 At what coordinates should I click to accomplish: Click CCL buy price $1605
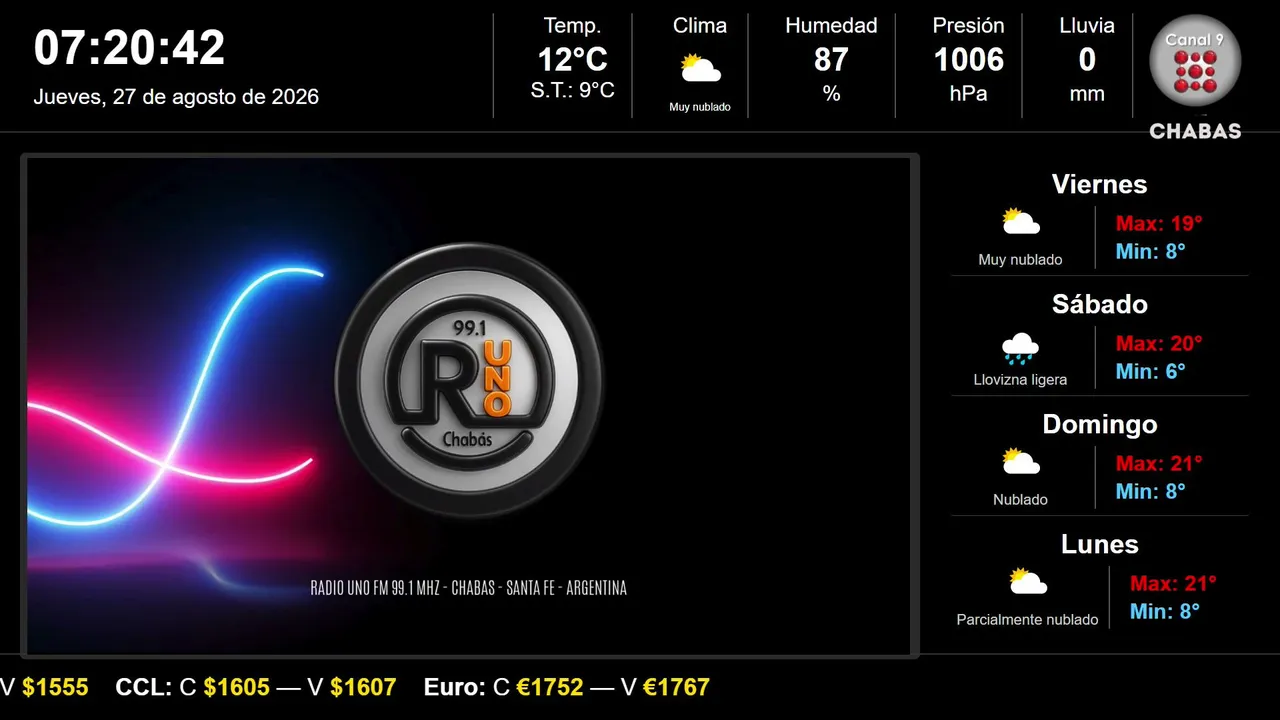pyautogui.click(x=237, y=687)
